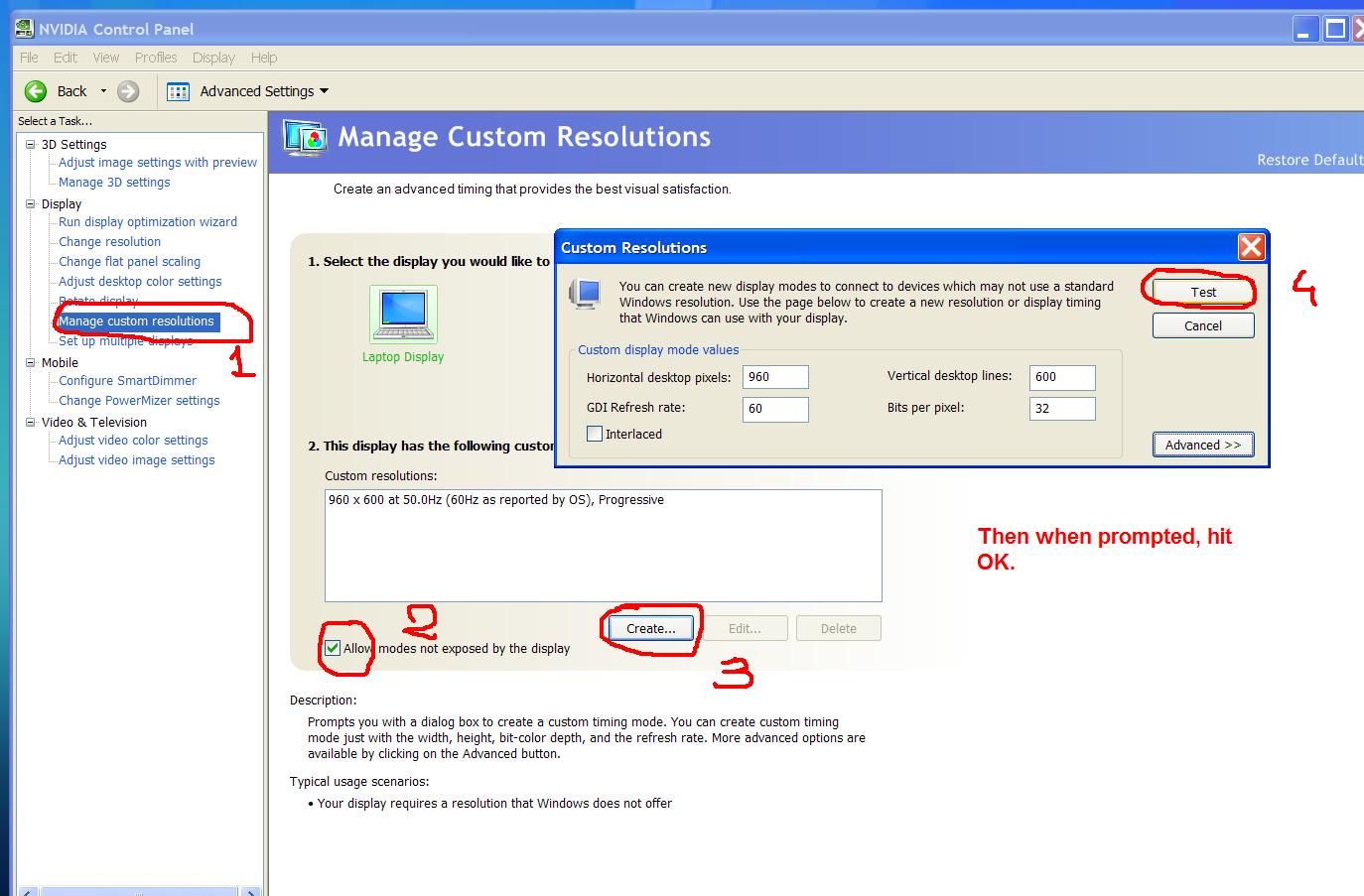This screenshot has height=896, width=1364.
Task: Open Adjust desktop color settings
Action: [x=140, y=282]
